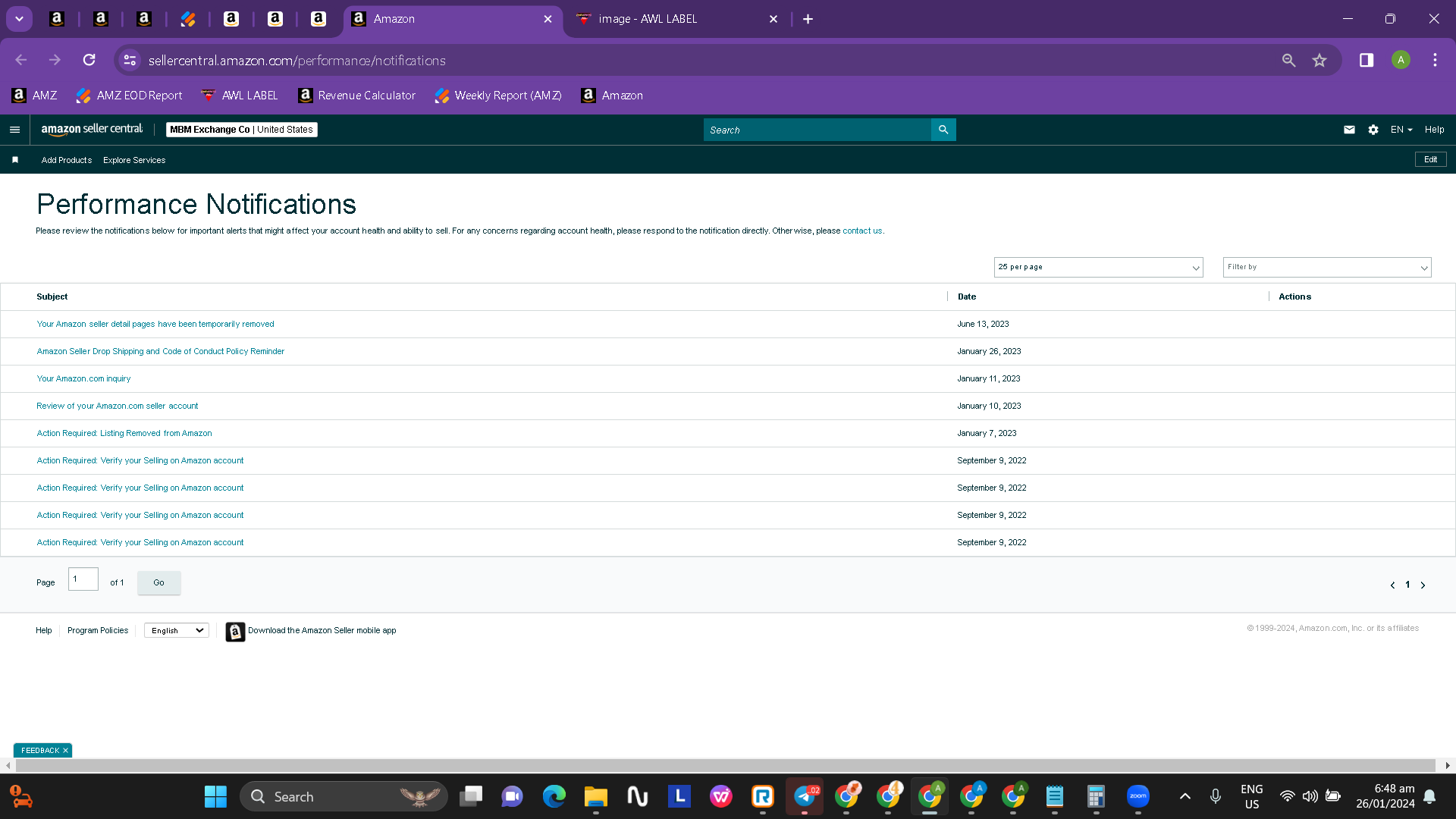Go to previous page arrow in pagination
Viewport: 1456px width, 819px height.
[1392, 585]
